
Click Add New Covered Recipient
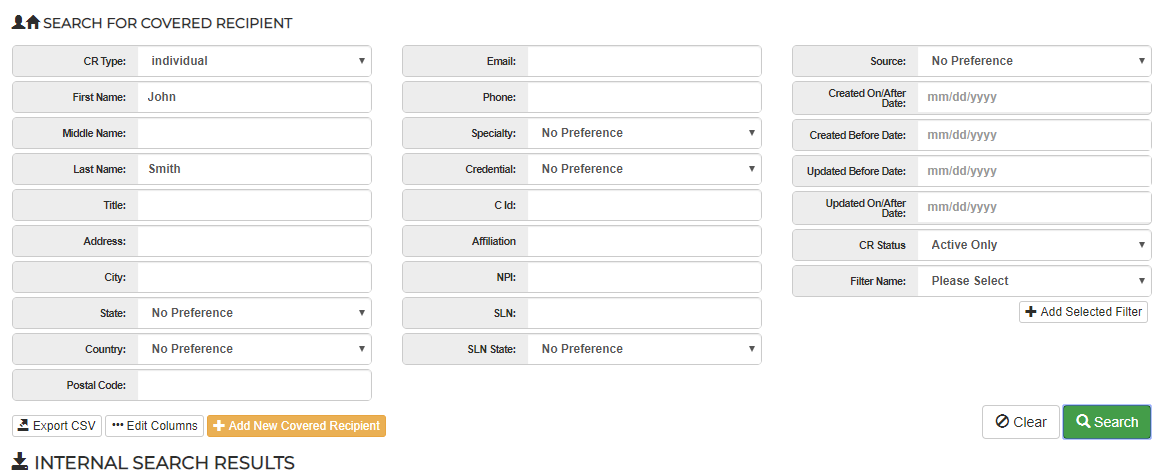pyautogui.click(x=296, y=426)
